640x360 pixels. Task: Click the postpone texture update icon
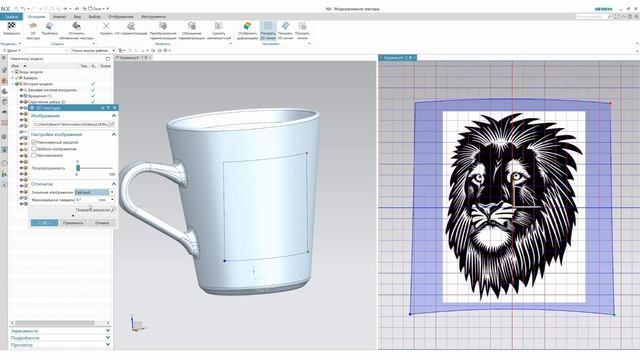coord(76,26)
